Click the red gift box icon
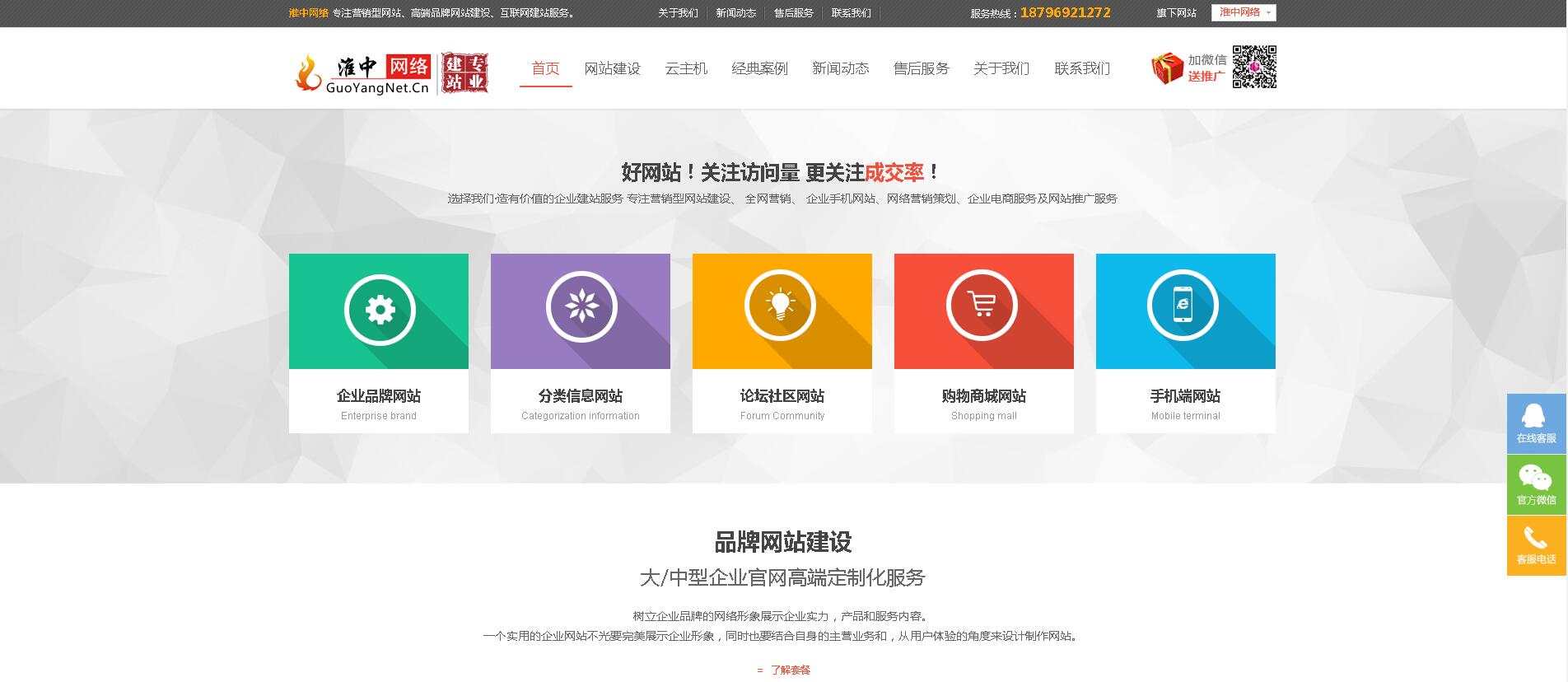Image resolution: width=1568 pixels, height=682 pixels. [1167, 68]
